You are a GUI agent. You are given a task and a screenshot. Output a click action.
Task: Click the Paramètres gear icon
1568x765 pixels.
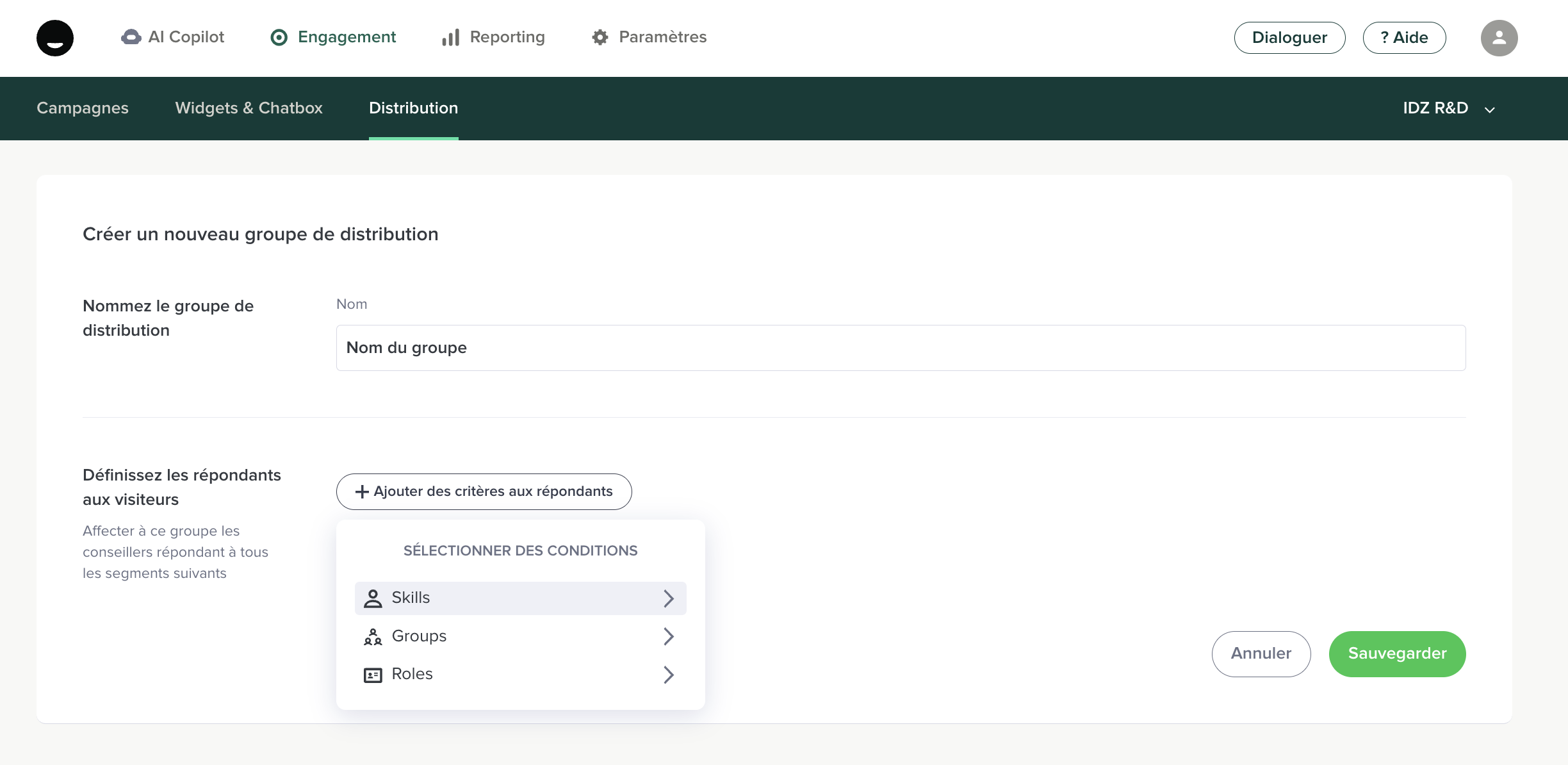pyautogui.click(x=600, y=38)
